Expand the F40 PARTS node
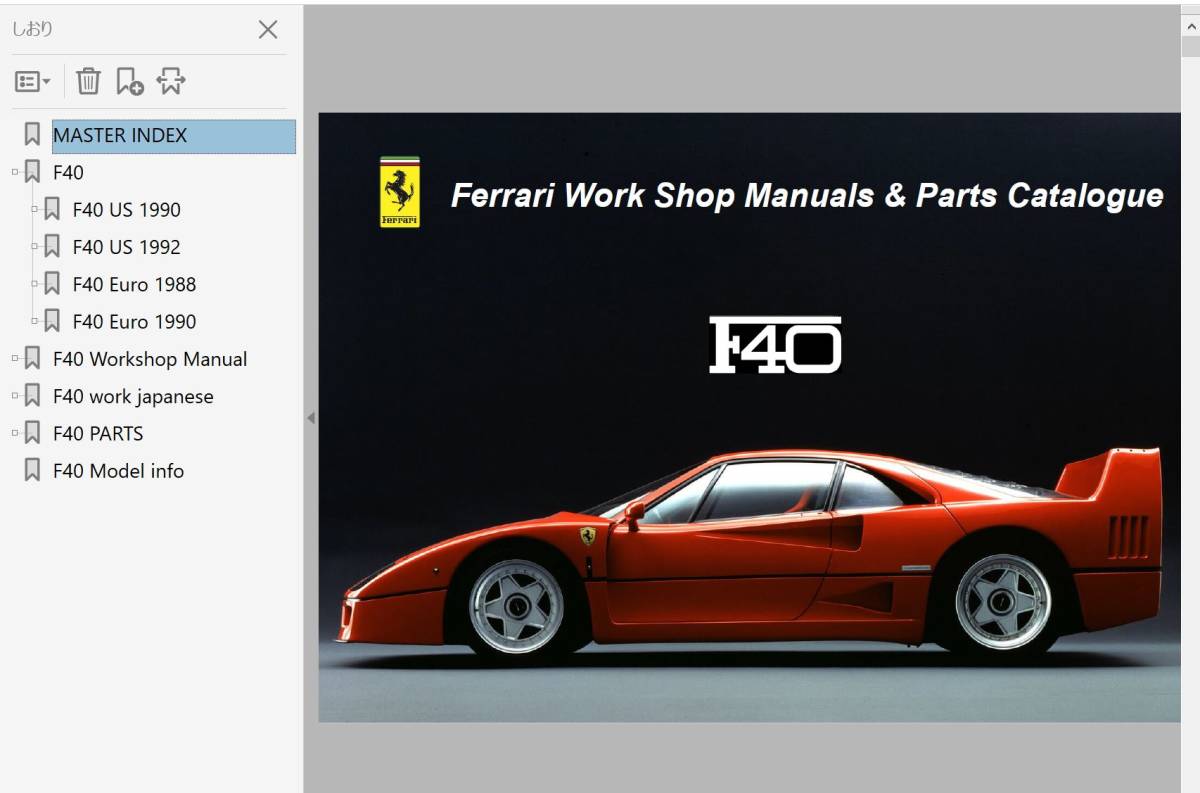 coord(15,433)
